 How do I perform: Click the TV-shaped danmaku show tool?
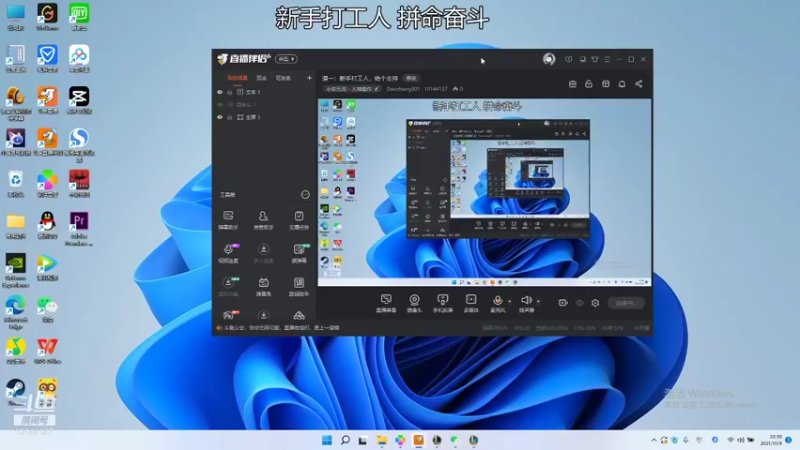(x=263, y=287)
